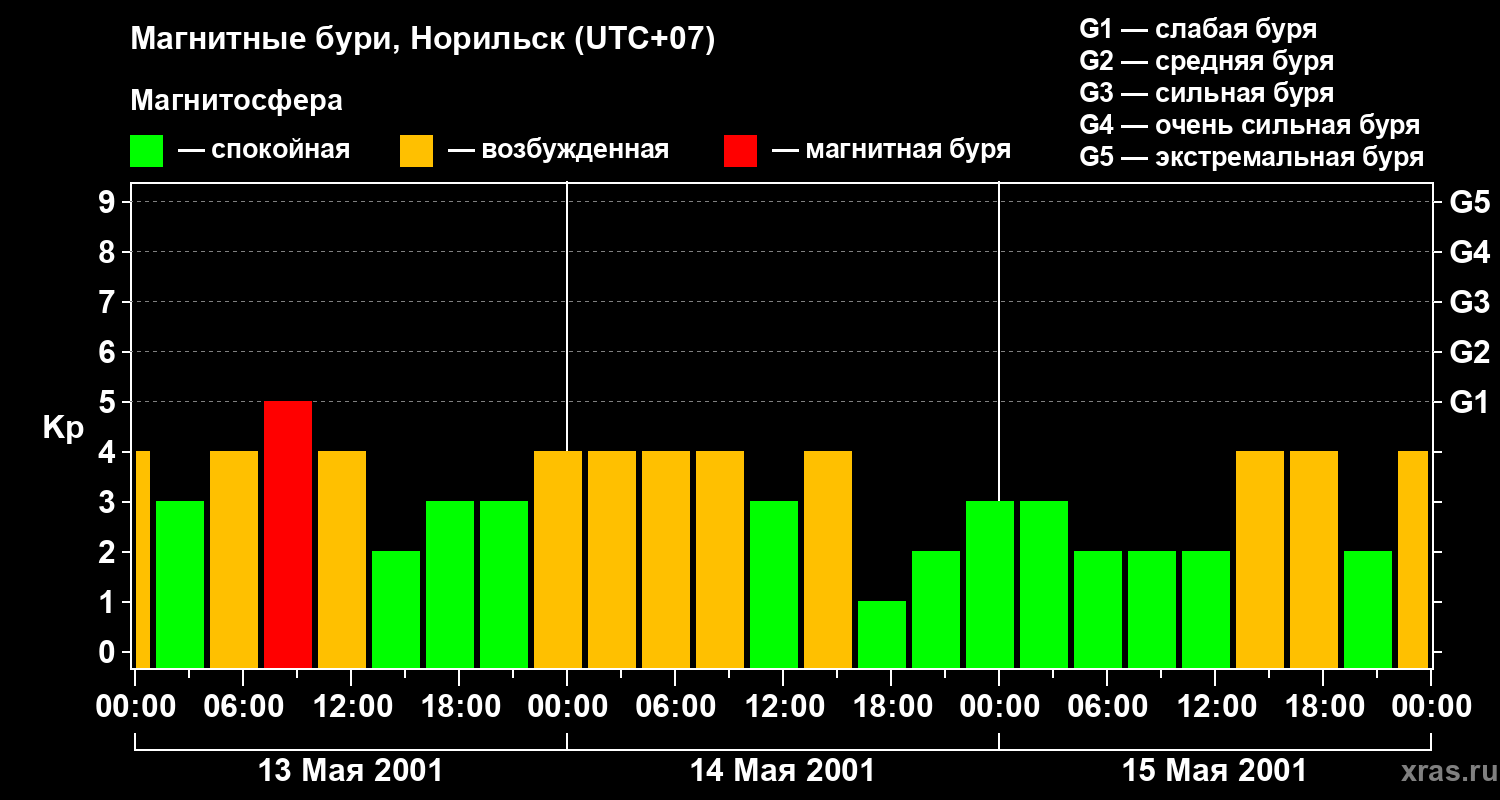Click the green 'спокойная' legend swatch

[x=146, y=151]
